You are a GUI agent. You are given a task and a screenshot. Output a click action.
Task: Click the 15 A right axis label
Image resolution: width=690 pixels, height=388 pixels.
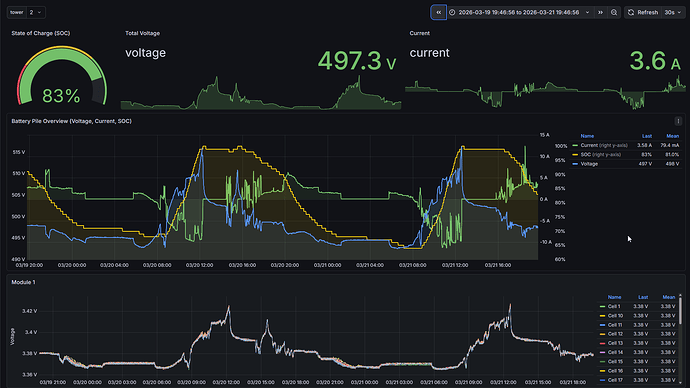click(545, 135)
